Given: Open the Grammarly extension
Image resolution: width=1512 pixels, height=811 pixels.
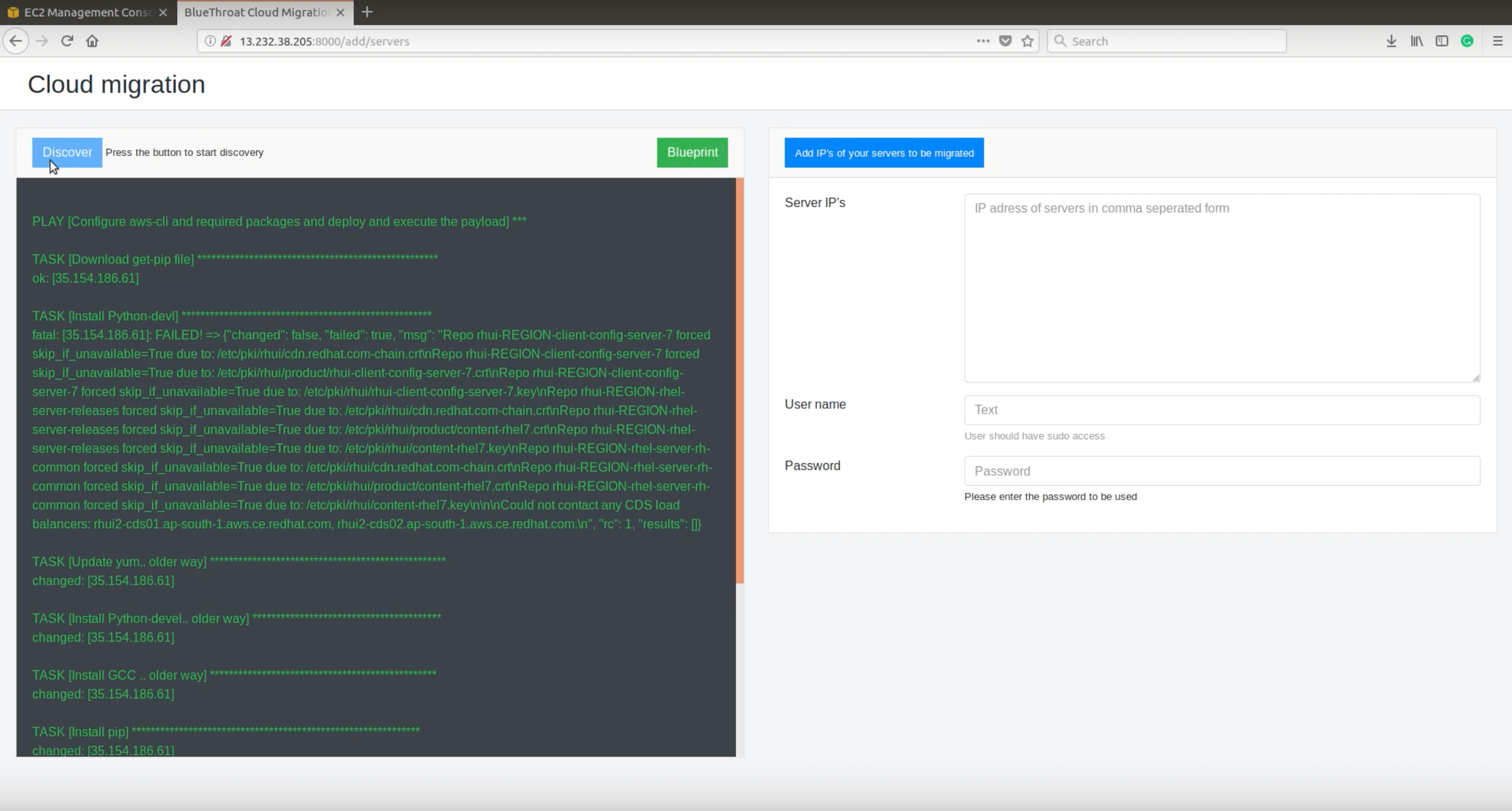Looking at the screenshot, I should click(1468, 41).
